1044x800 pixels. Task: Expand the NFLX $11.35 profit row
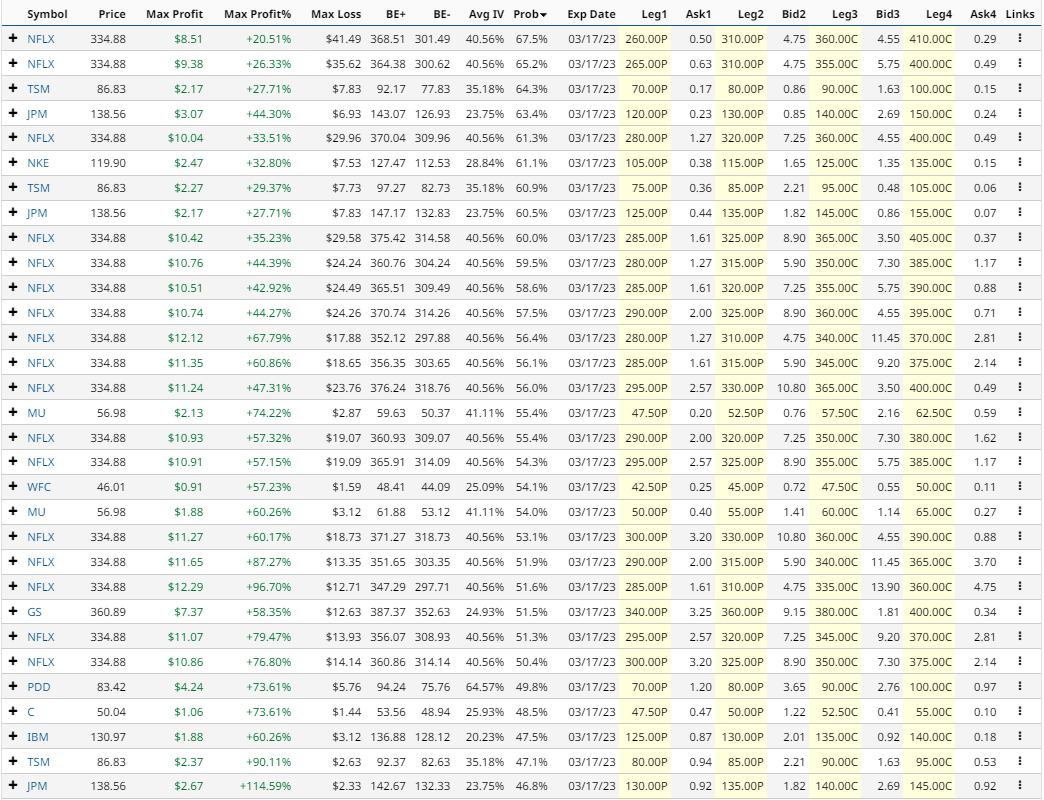pos(13,363)
